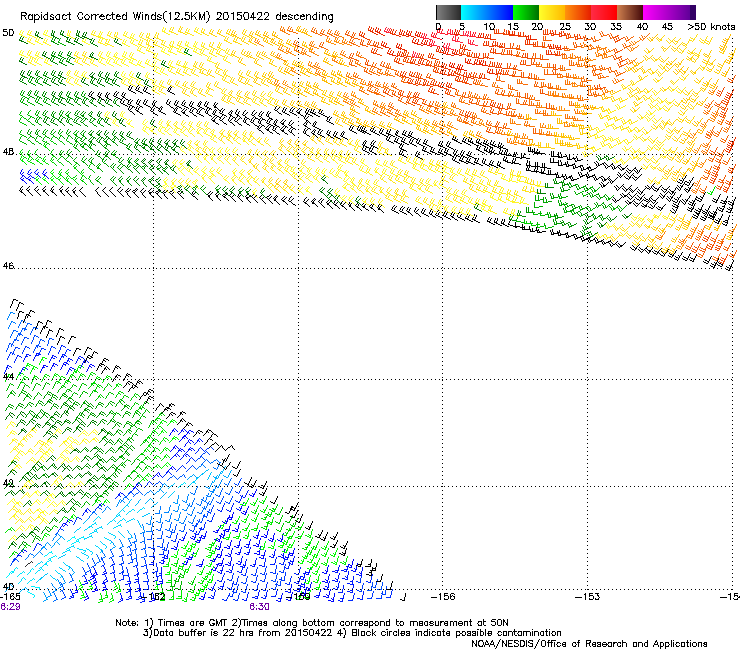Click the gray 0-5 knots color swatch
Image resolution: width=740 pixels, height=650 pixels.
coord(448,12)
